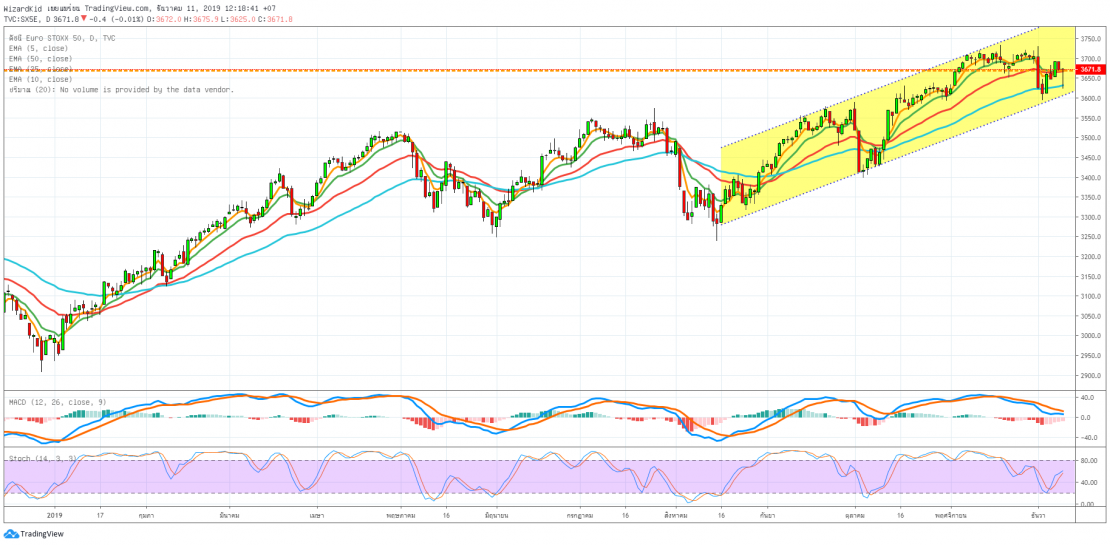The width and height of the screenshot is (1110, 545).
Task: Click the 2900.0 price scale label
Action: (1090, 375)
